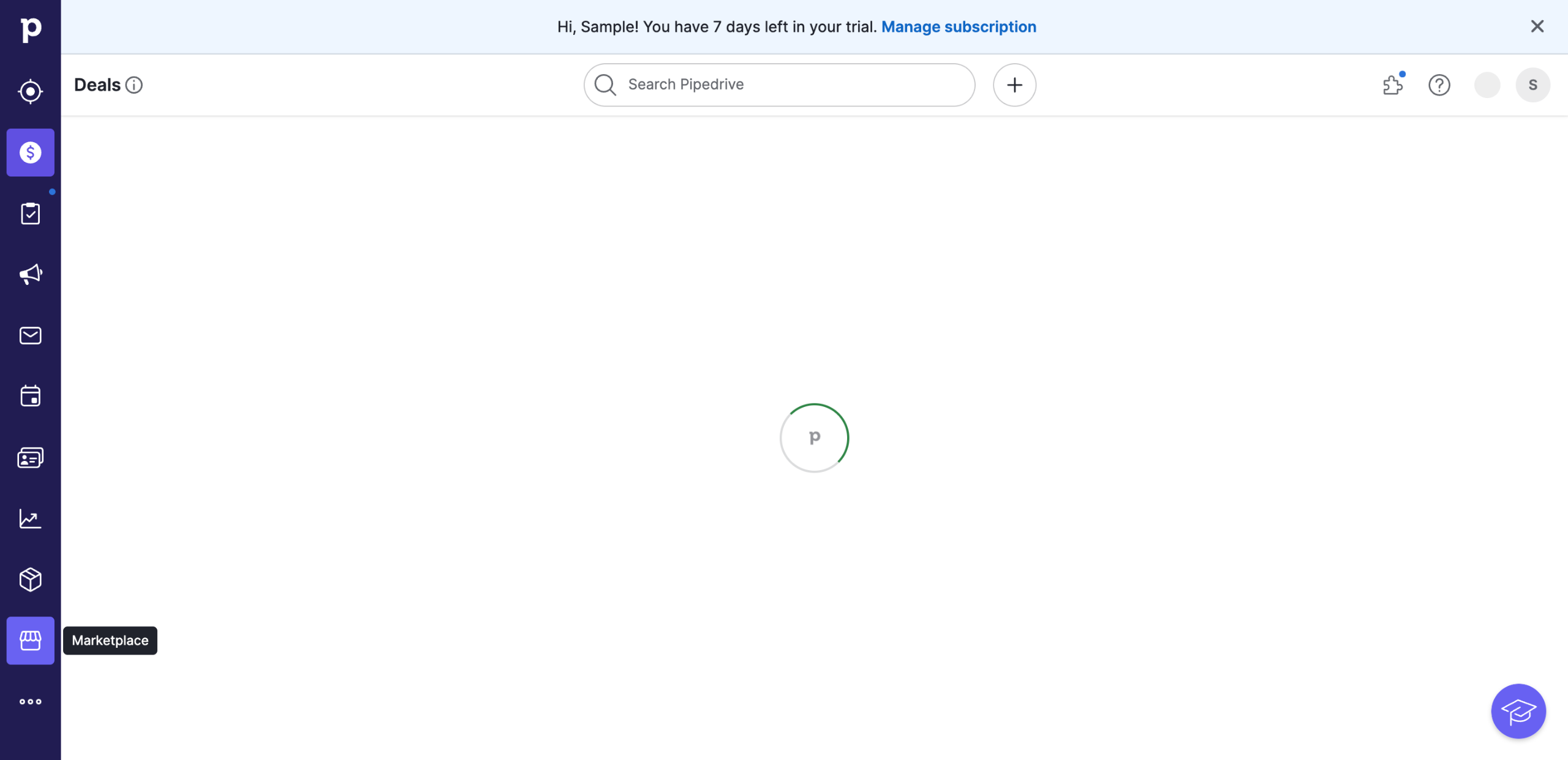Click the Deals info icon
Image resolution: width=1568 pixels, height=760 pixels.
(x=134, y=85)
